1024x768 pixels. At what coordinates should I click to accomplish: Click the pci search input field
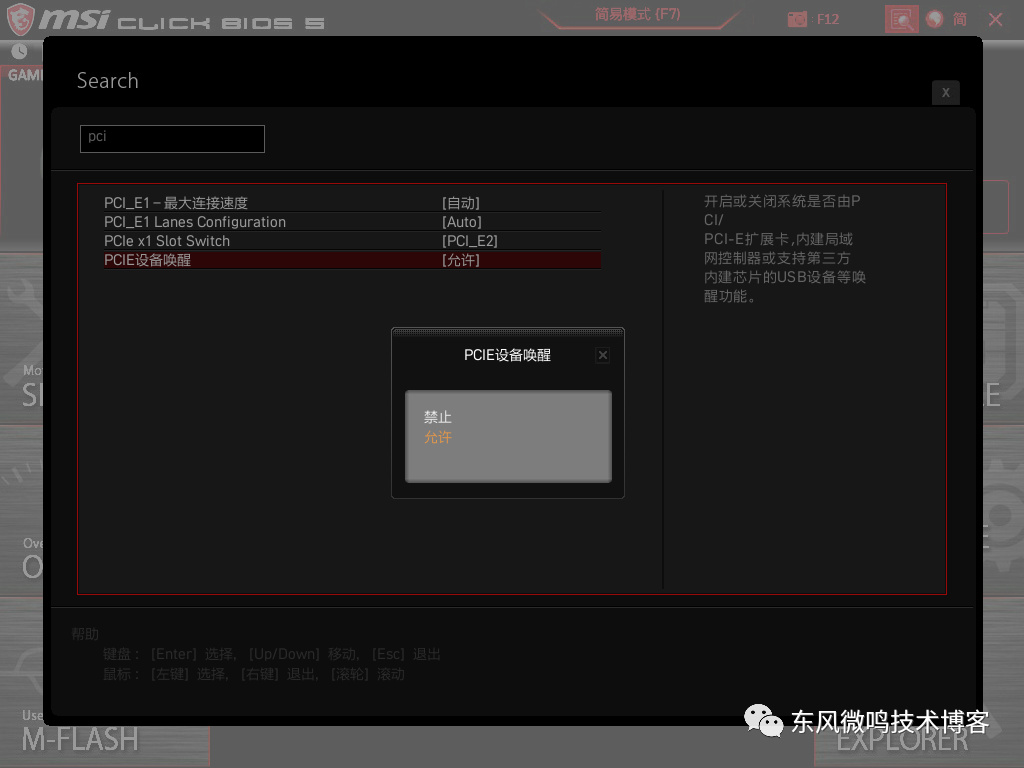point(172,138)
